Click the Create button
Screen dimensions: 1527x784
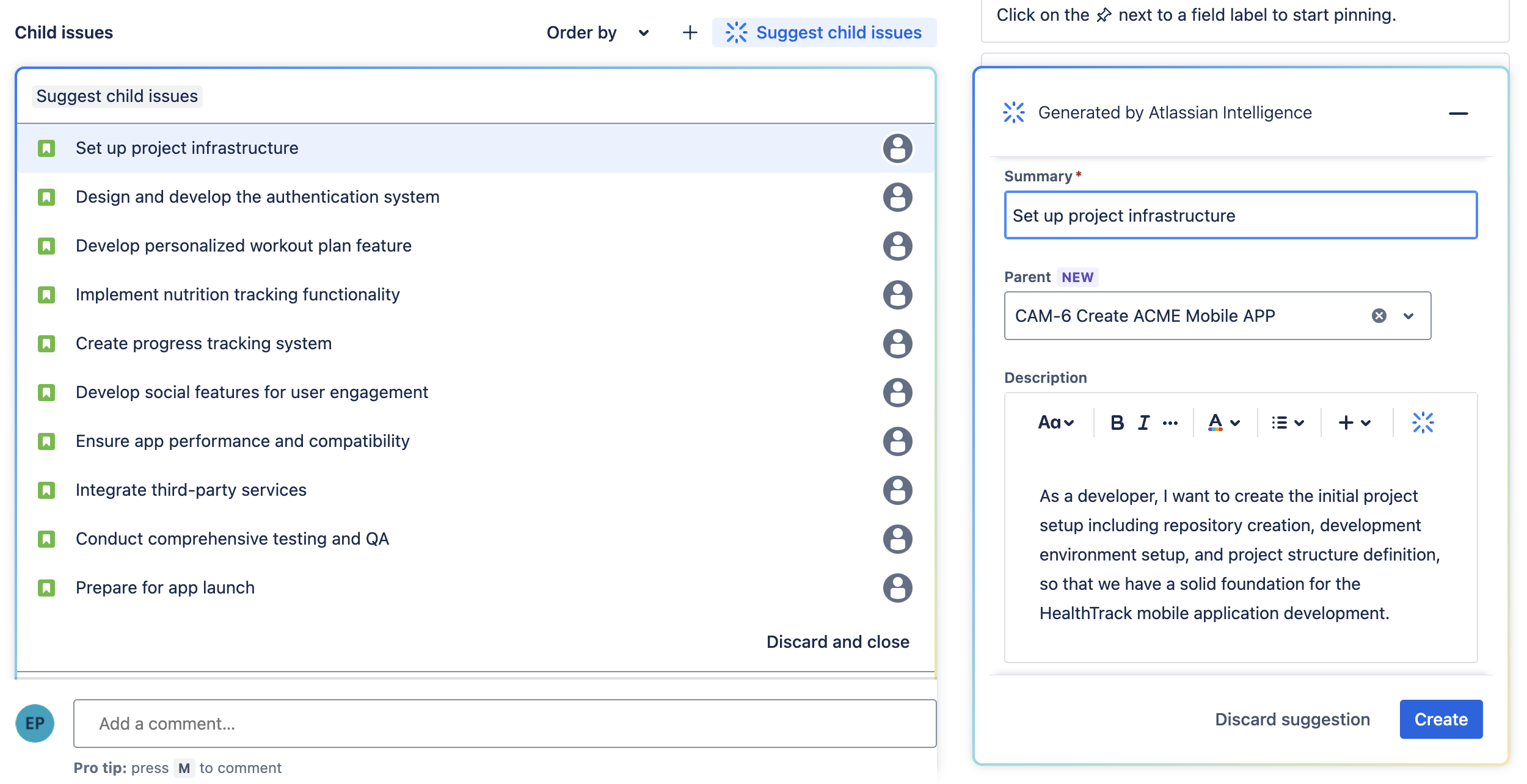[1441, 719]
